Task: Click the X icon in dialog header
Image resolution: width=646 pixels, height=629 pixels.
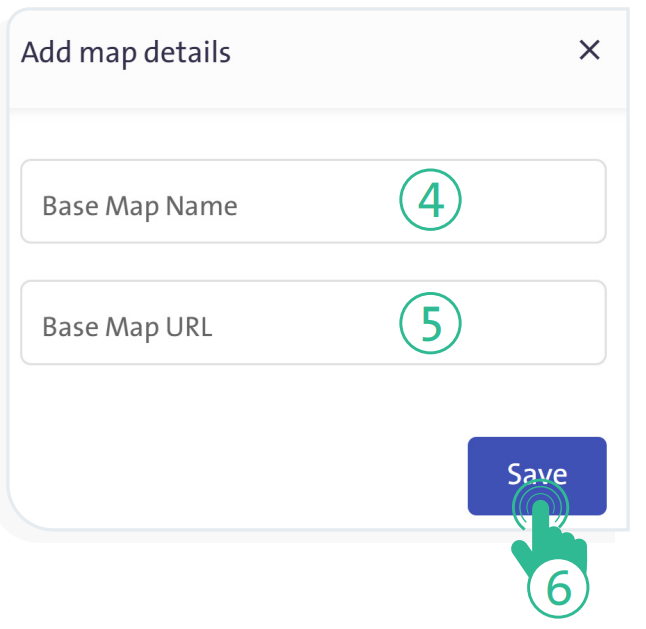Action: pyautogui.click(x=590, y=51)
